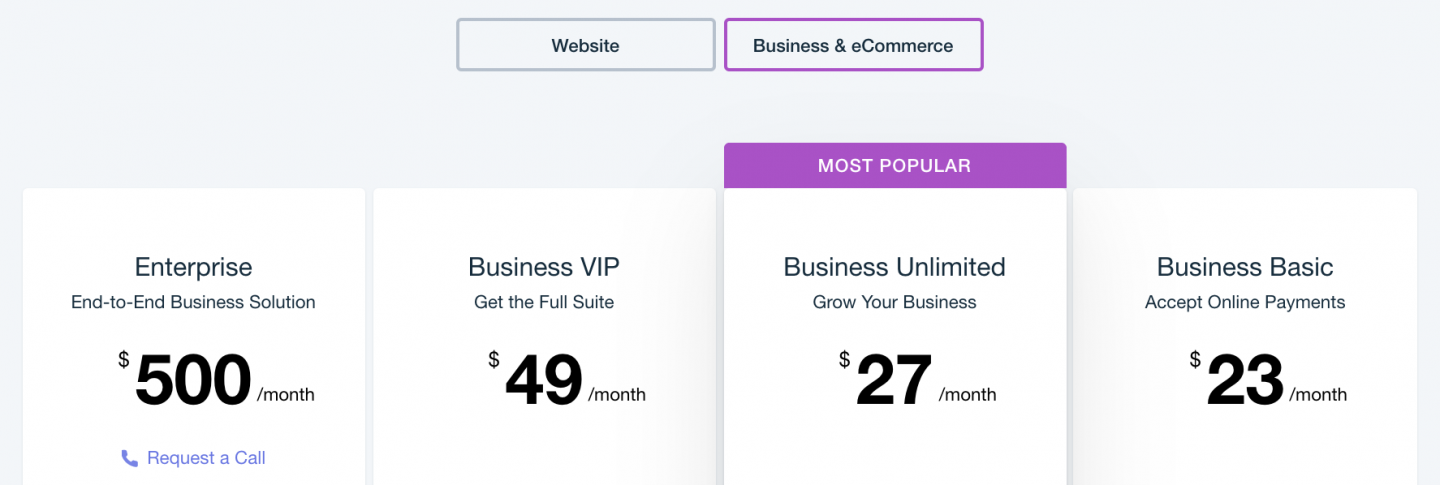
Task: Open the Request a Call link
Action: coord(206,458)
